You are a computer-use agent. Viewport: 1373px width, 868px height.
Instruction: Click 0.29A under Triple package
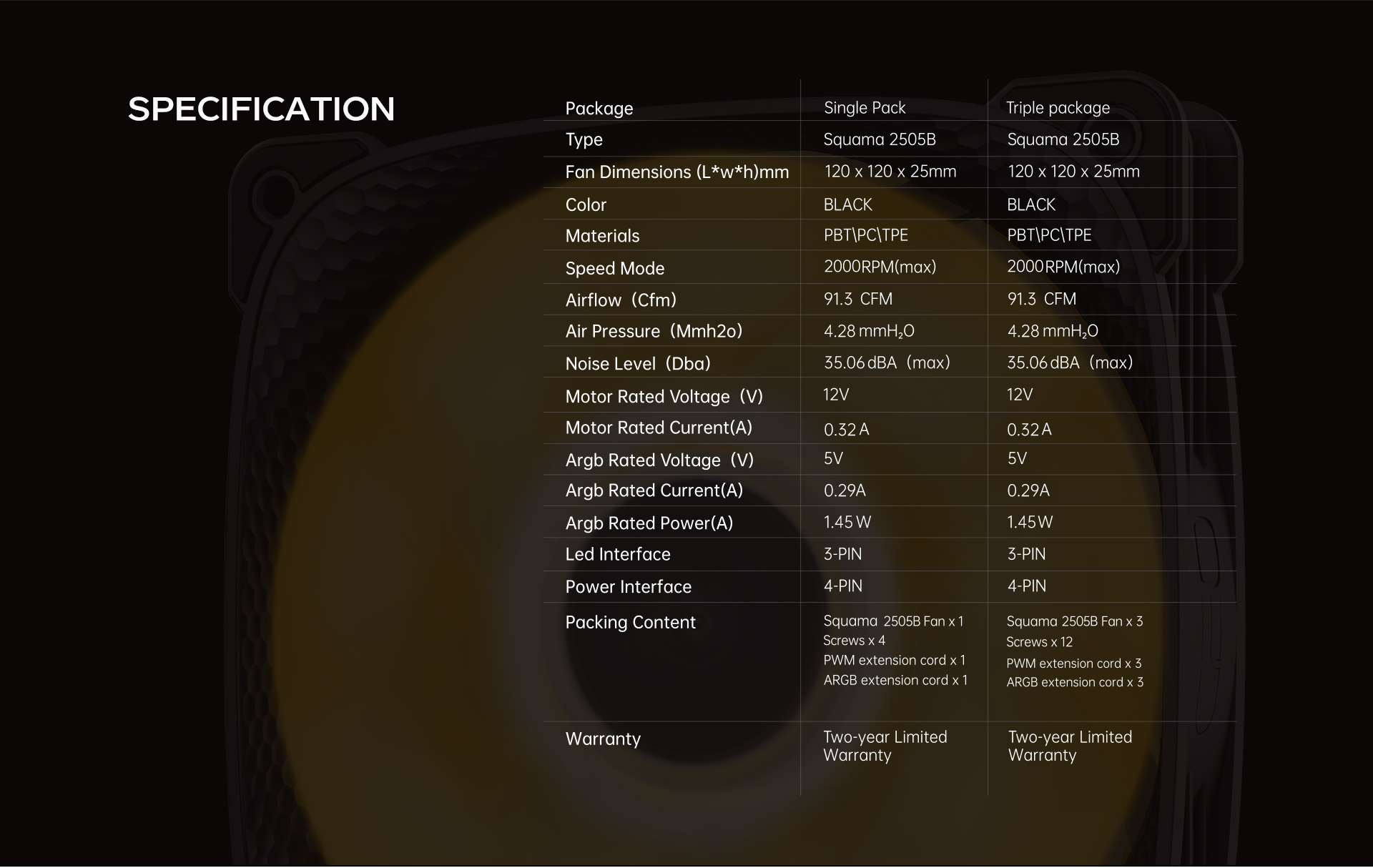click(1028, 490)
